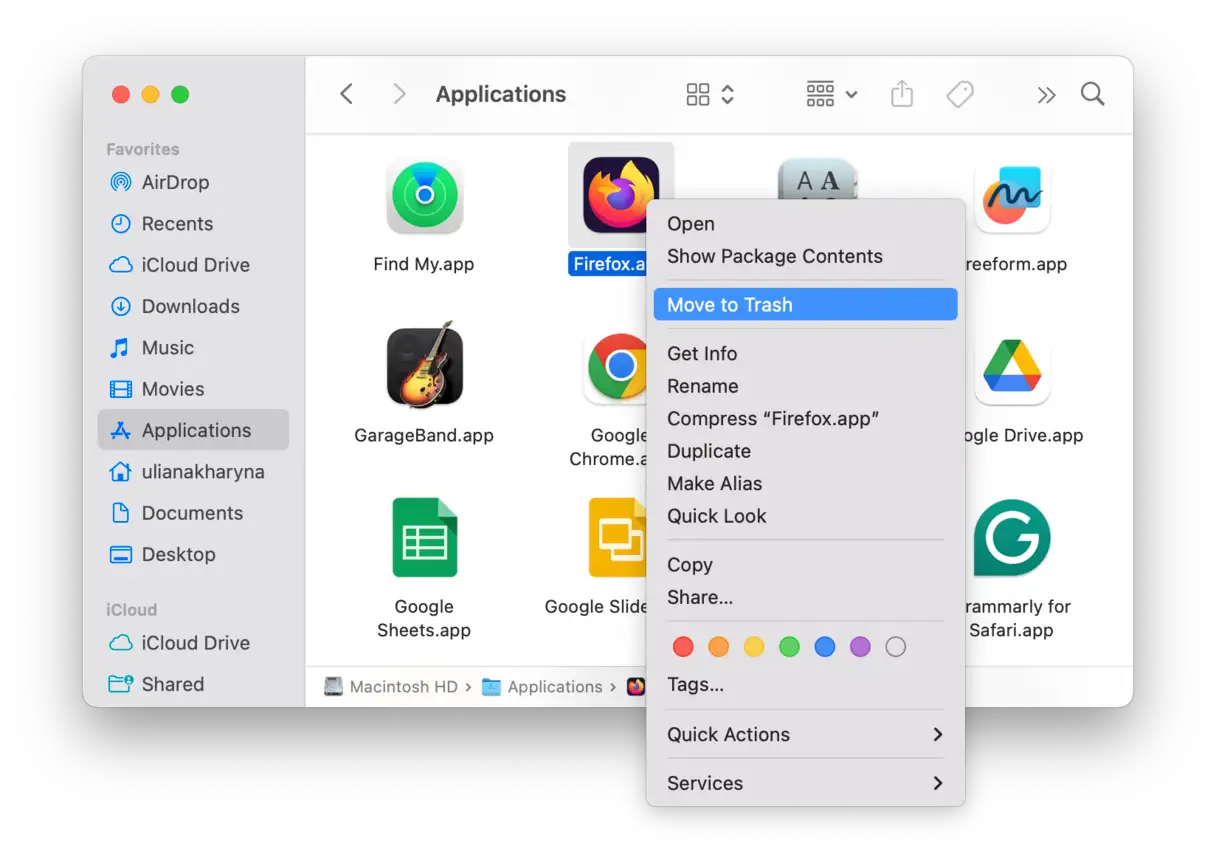
Task: Click the Edit Tags toolbar icon
Action: point(960,95)
